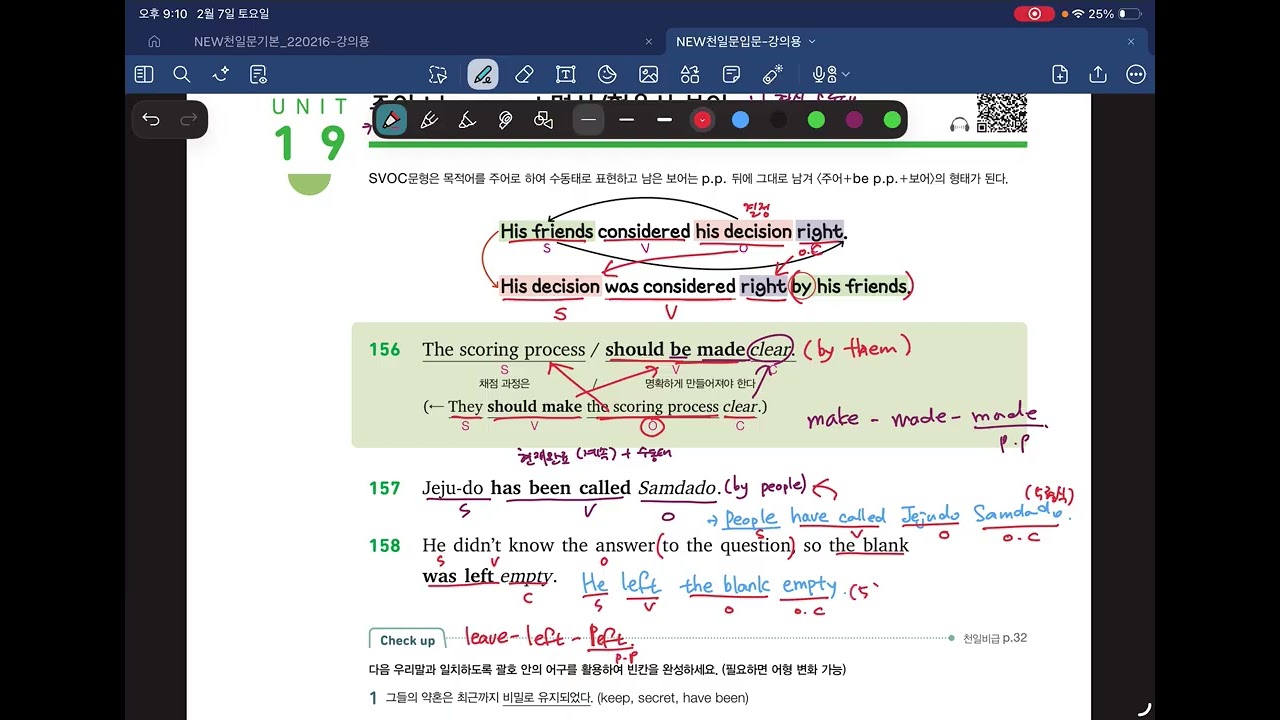Open the shapes elements tool
Screen dimensions: 1280x720
[690, 74]
